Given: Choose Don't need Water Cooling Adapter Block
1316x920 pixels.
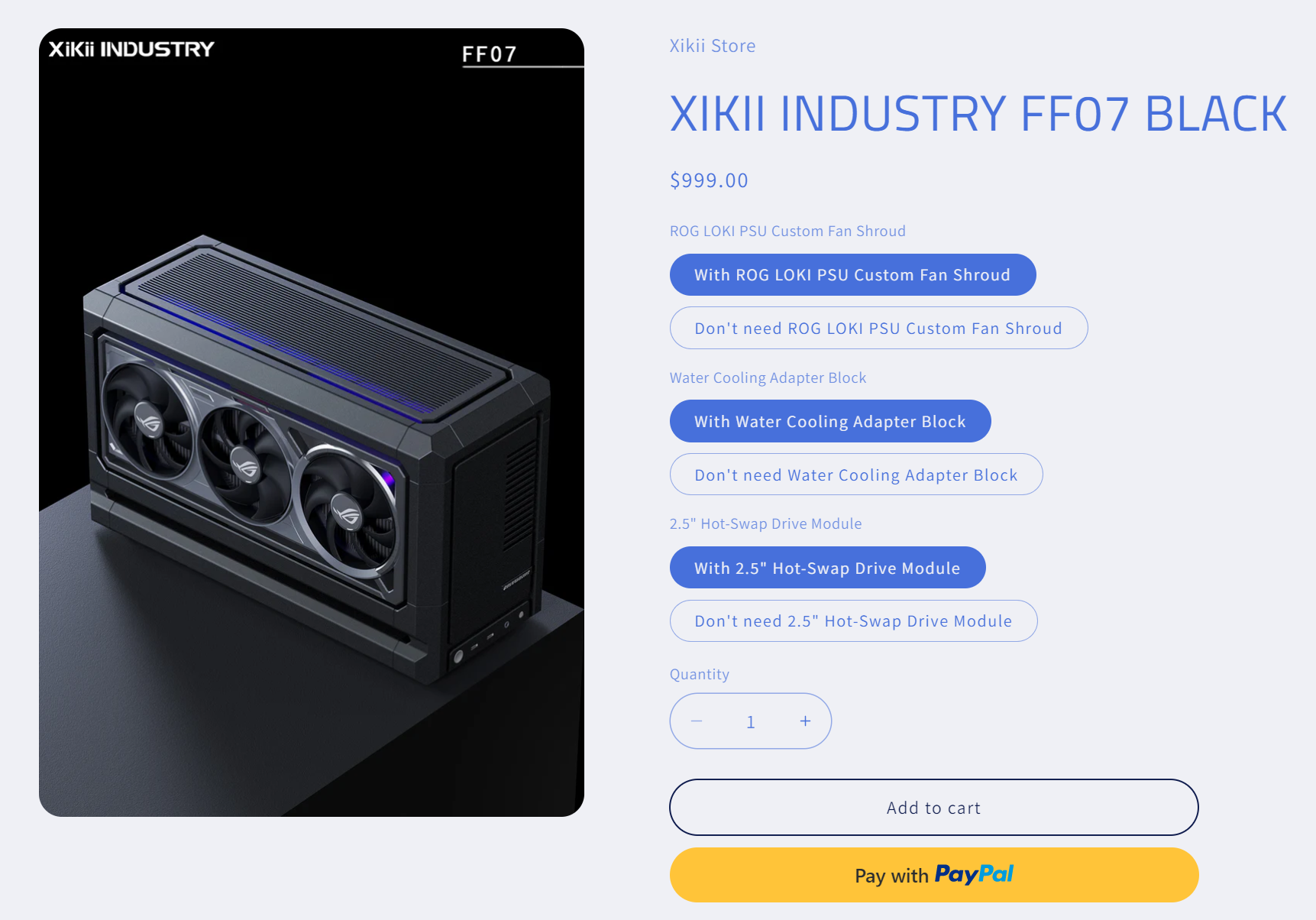Looking at the screenshot, I should coord(856,475).
